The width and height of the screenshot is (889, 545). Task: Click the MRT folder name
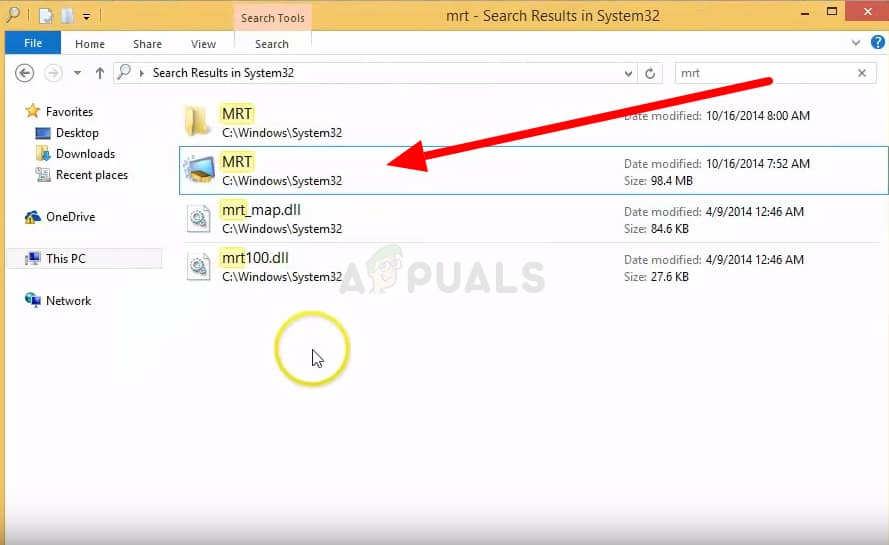click(x=237, y=114)
